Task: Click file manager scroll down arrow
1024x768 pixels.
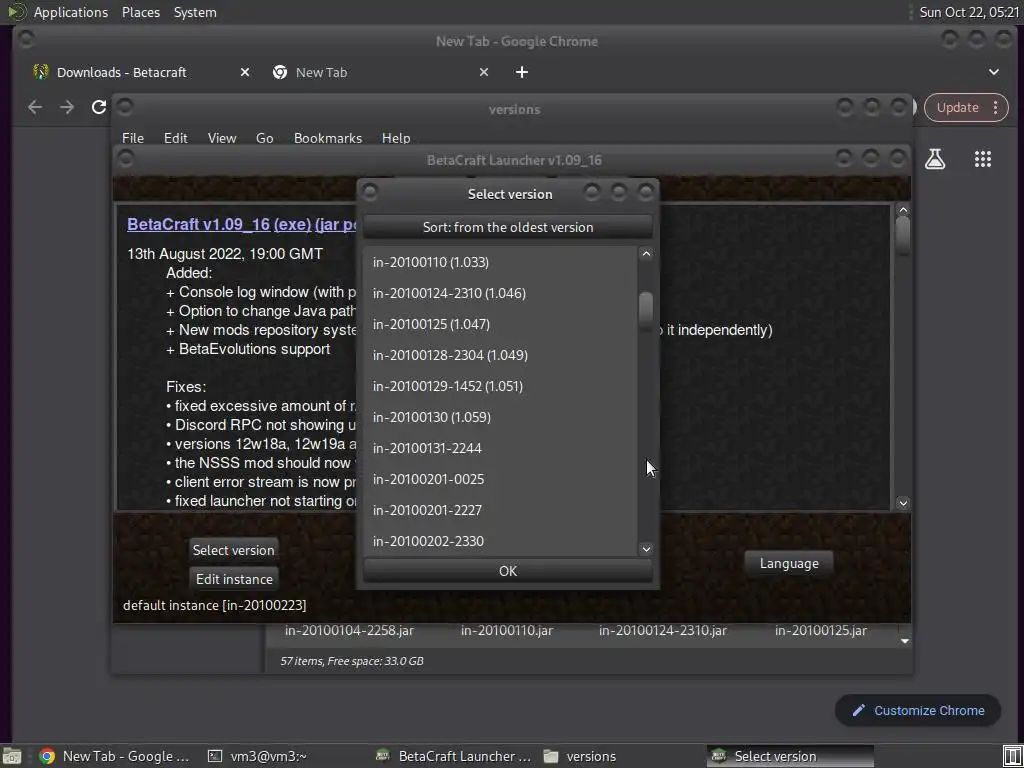Action: pyautogui.click(x=904, y=641)
